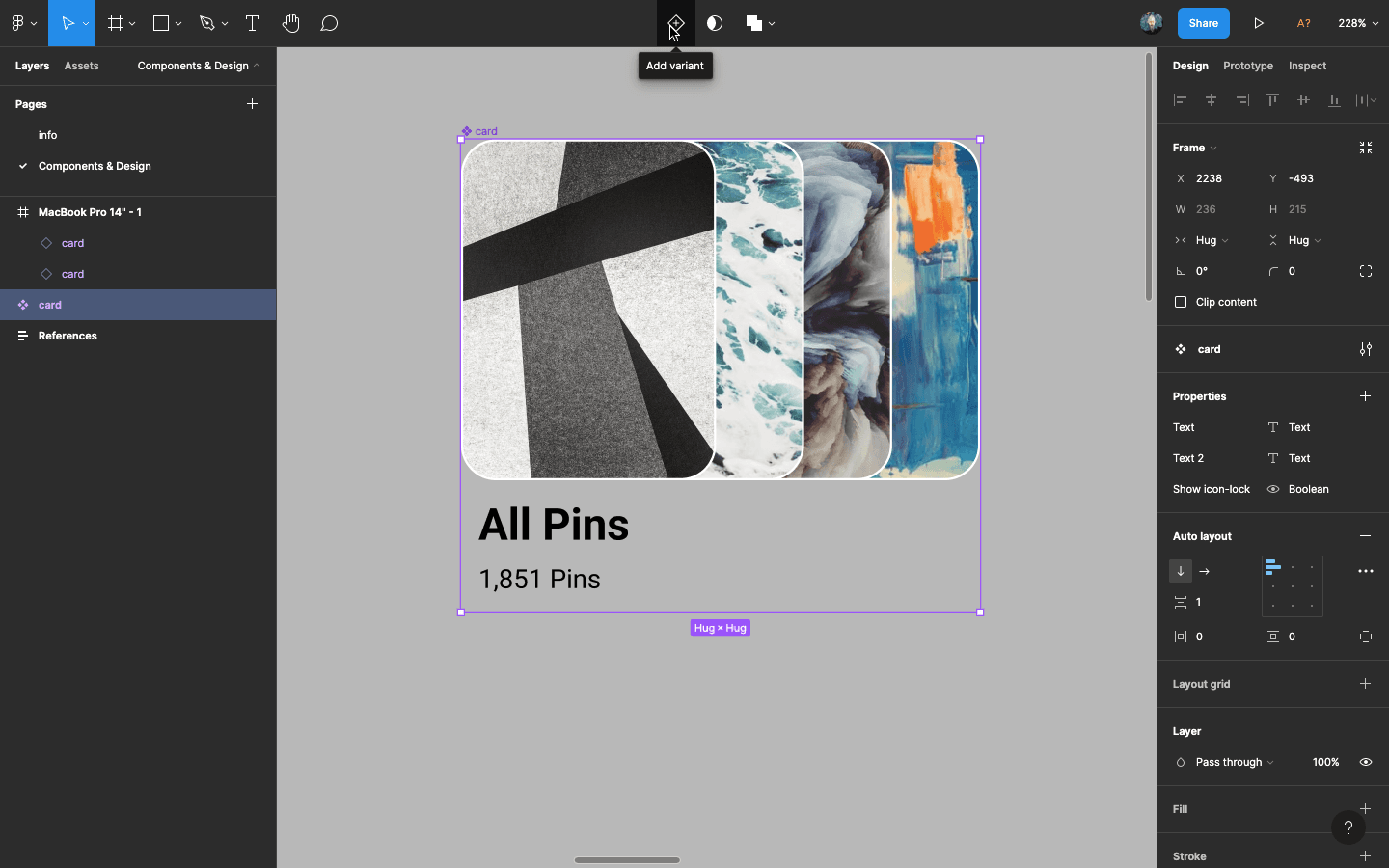Open the user avatar menu
The image size is (1389, 868).
tap(1151, 23)
